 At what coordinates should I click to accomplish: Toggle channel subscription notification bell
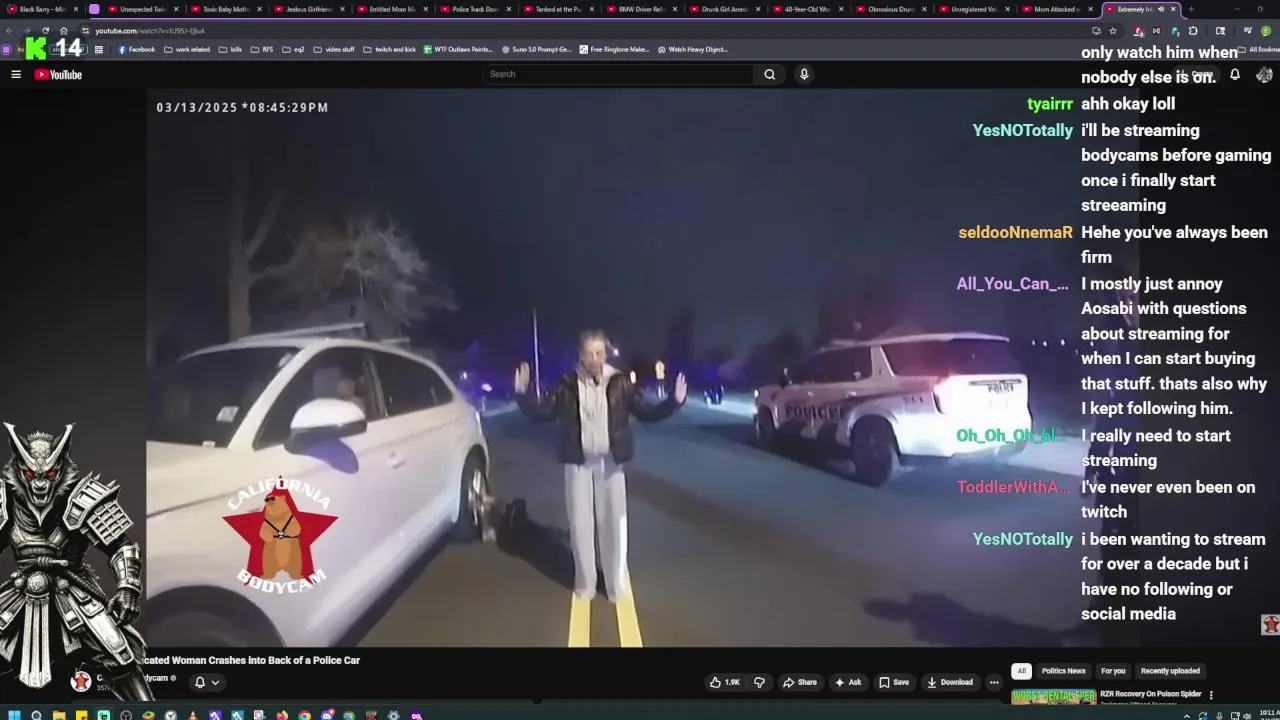click(200, 682)
